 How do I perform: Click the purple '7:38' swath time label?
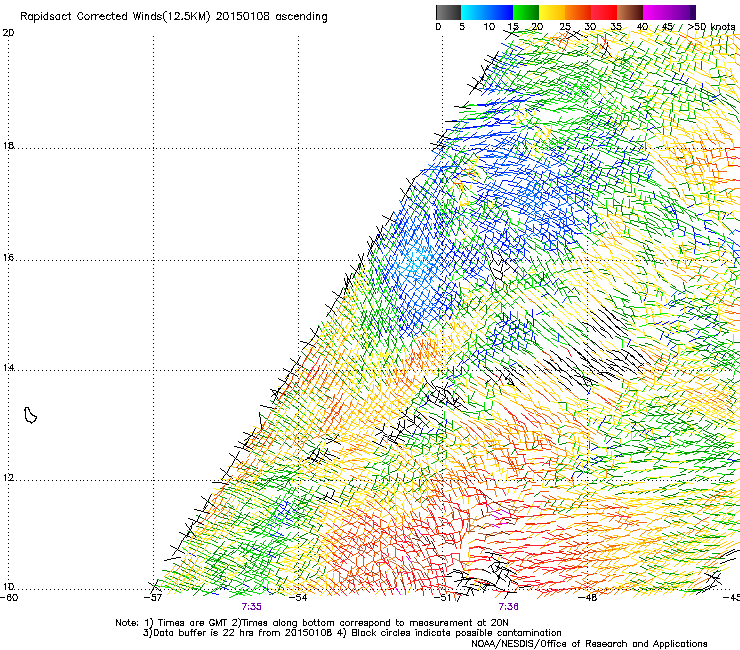click(x=508, y=607)
